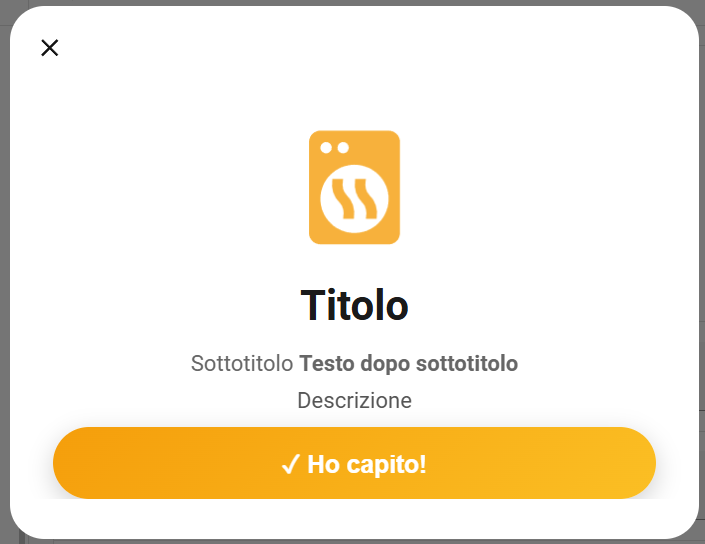Click the bold Testo dopo sottotitolo text
Screen dimensions: 705x544
tap(409, 364)
